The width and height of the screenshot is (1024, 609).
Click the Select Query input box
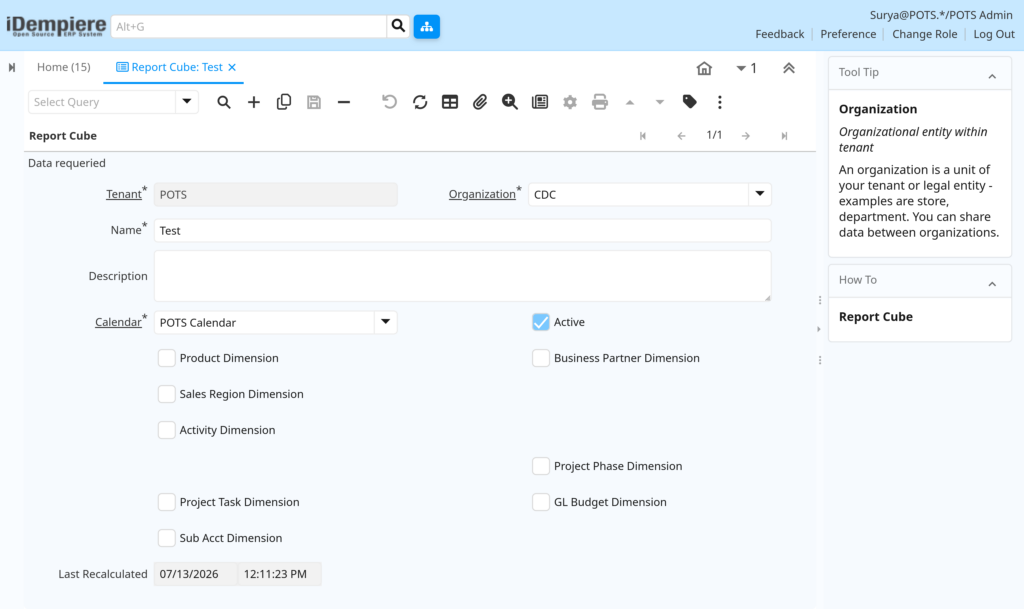click(x=102, y=102)
